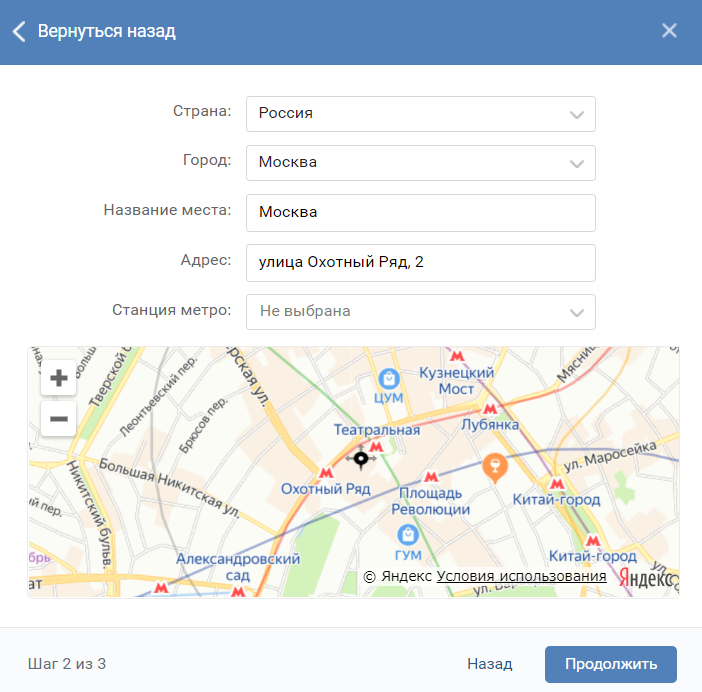Open 'Условия использования' link
Viewport: 702px width, 692px height.
(x=521, y=577)
